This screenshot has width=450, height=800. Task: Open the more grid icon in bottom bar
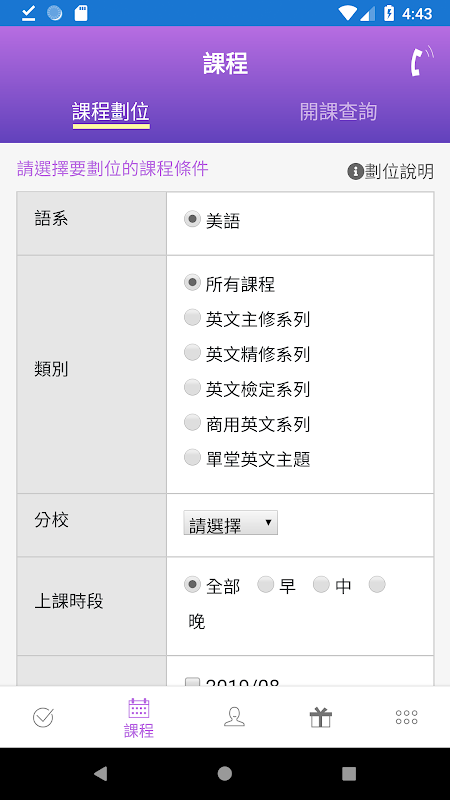click(407, 717)
